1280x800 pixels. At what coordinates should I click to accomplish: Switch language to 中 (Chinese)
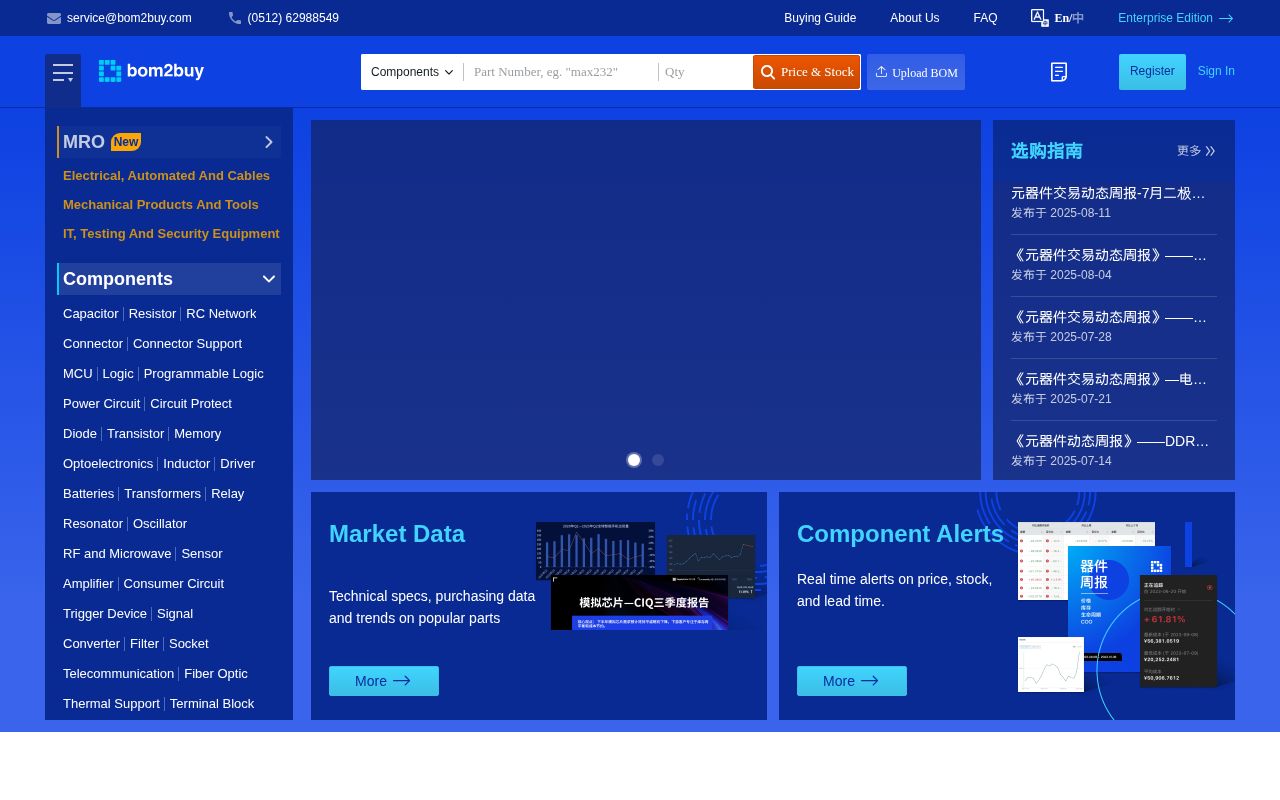(x=1077, y=18)
